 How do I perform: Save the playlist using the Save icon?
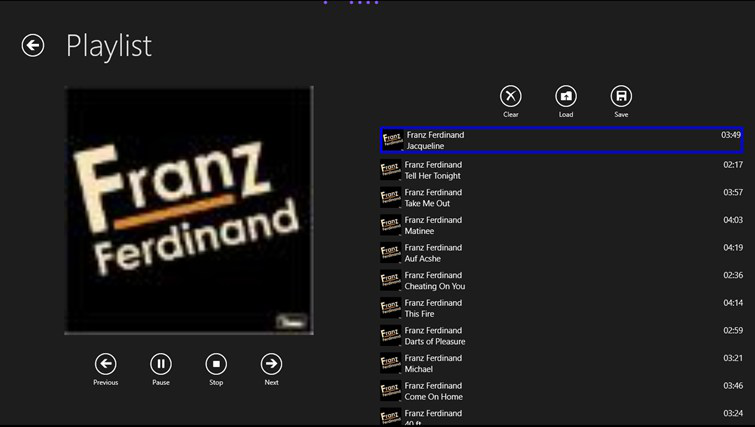[x=621, y=96]
